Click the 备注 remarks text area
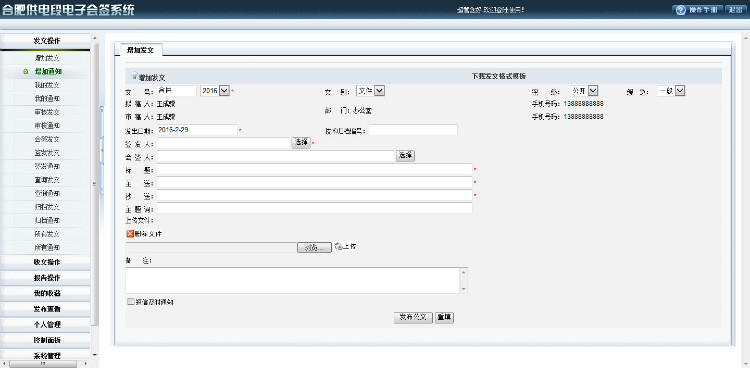750x376 pixels. [293, 280]
